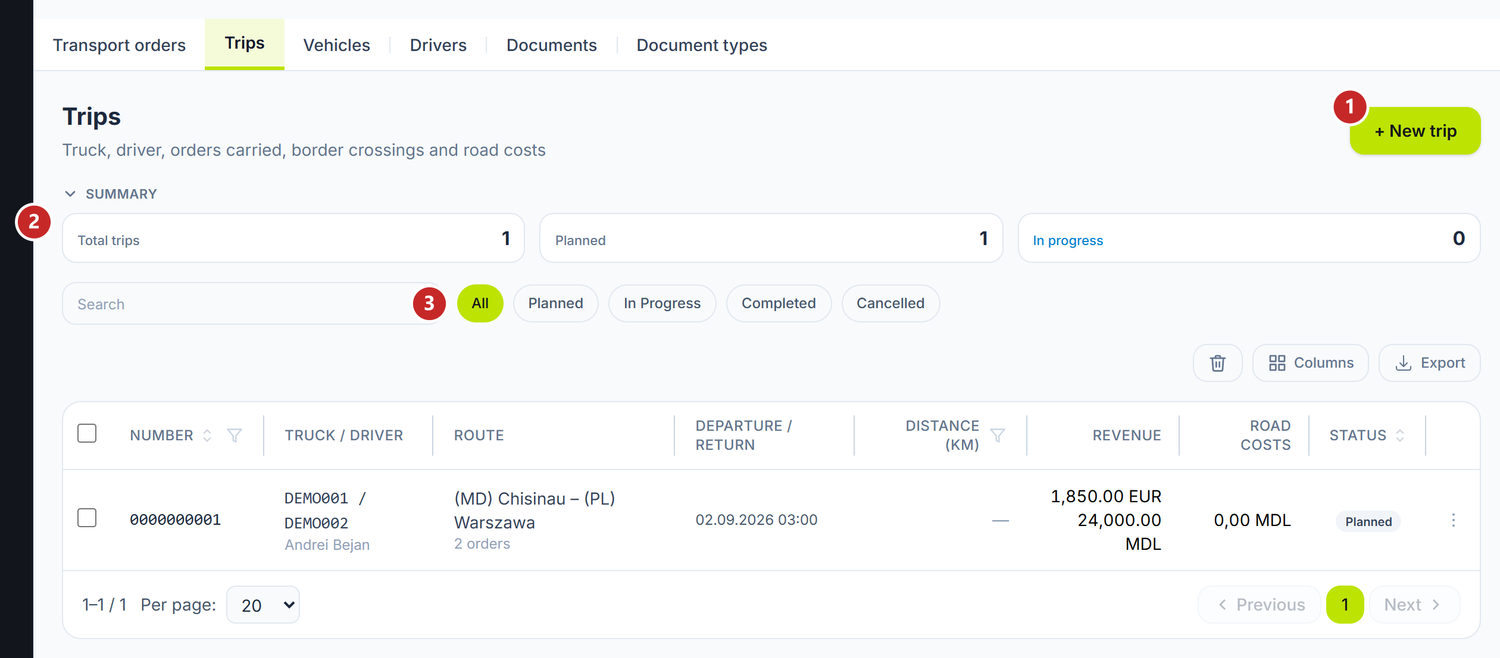Collapse the Summary section chevron

[70, 194]
